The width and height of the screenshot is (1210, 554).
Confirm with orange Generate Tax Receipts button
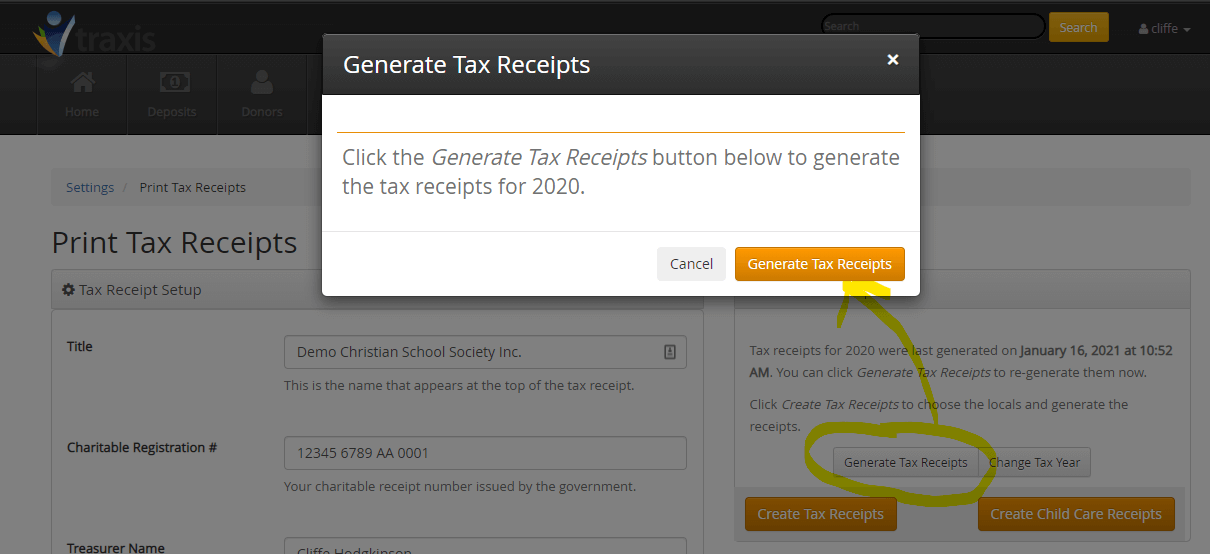coord(819,264)
